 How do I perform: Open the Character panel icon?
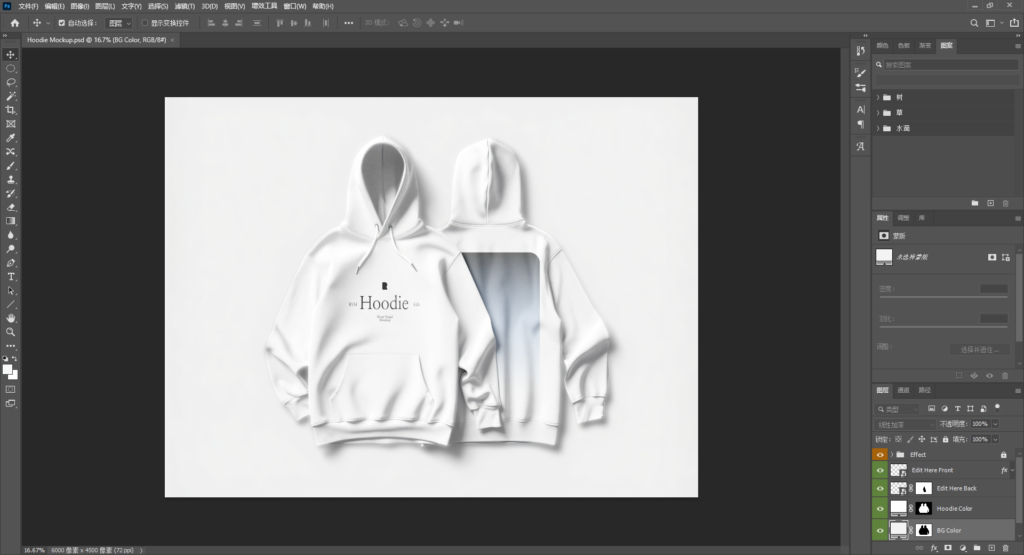pyautogui.click(x=861, y=109)
